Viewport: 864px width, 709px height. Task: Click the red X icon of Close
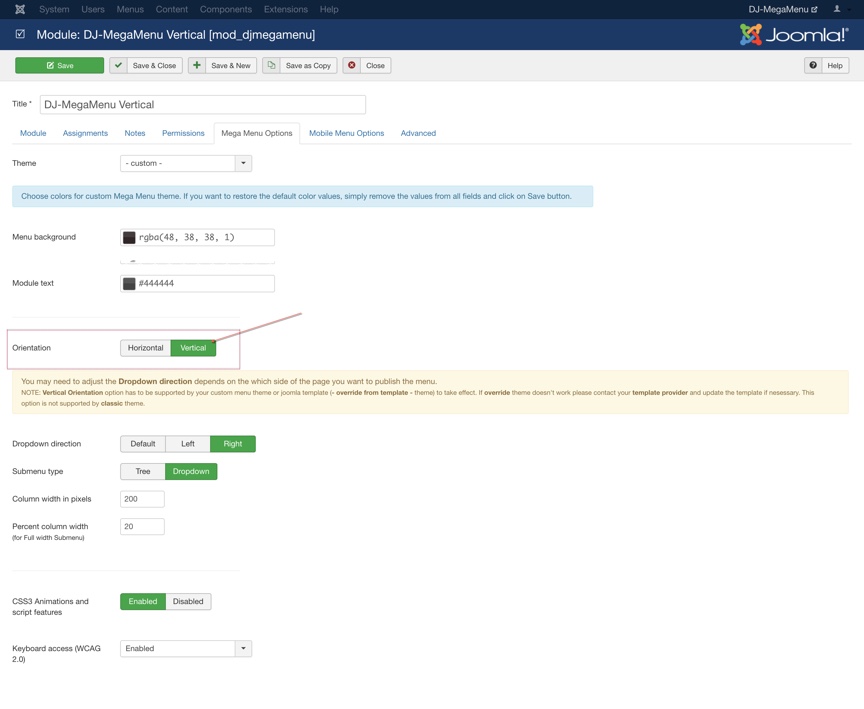[352, 65]
